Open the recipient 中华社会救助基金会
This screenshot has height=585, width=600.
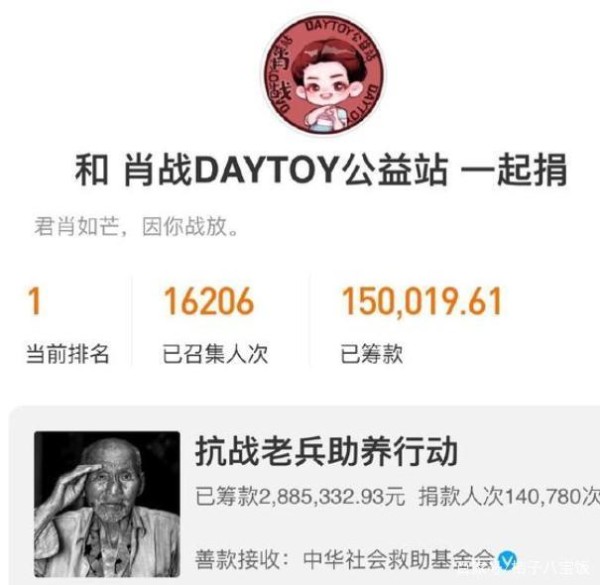(x=399, y=560)
